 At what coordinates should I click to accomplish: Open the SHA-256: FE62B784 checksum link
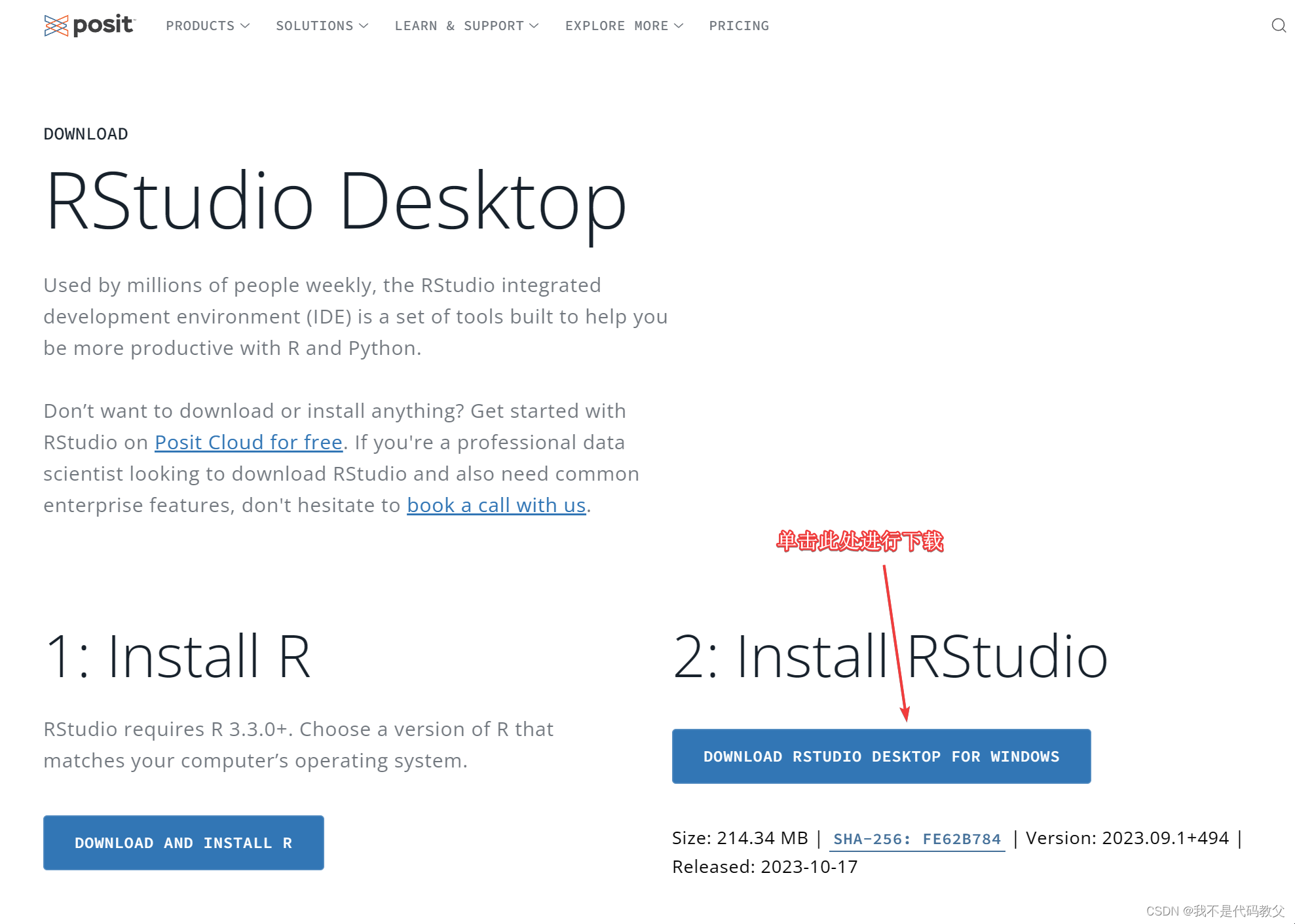(916, 839)
